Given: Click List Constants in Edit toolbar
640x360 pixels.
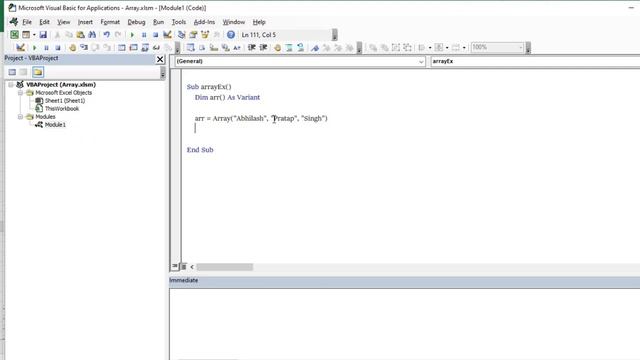Looking at the screenshot, I should [202, 48].
